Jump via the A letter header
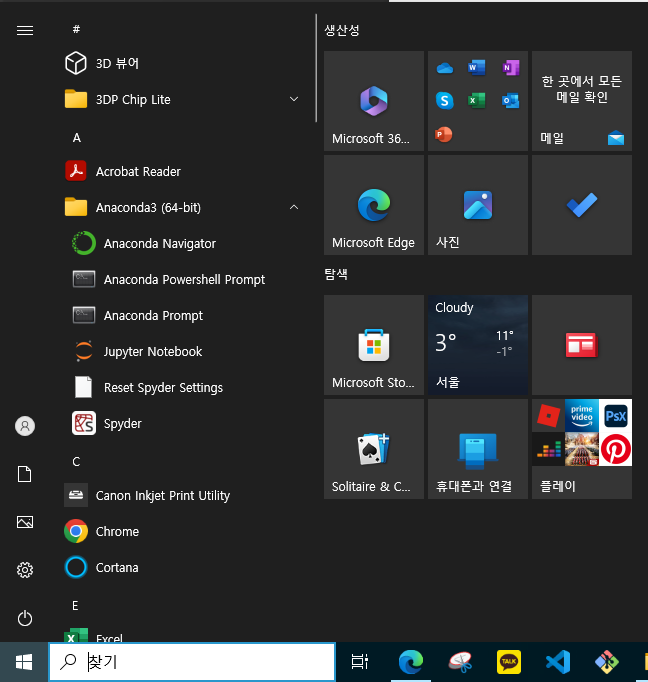 (77, 138)
